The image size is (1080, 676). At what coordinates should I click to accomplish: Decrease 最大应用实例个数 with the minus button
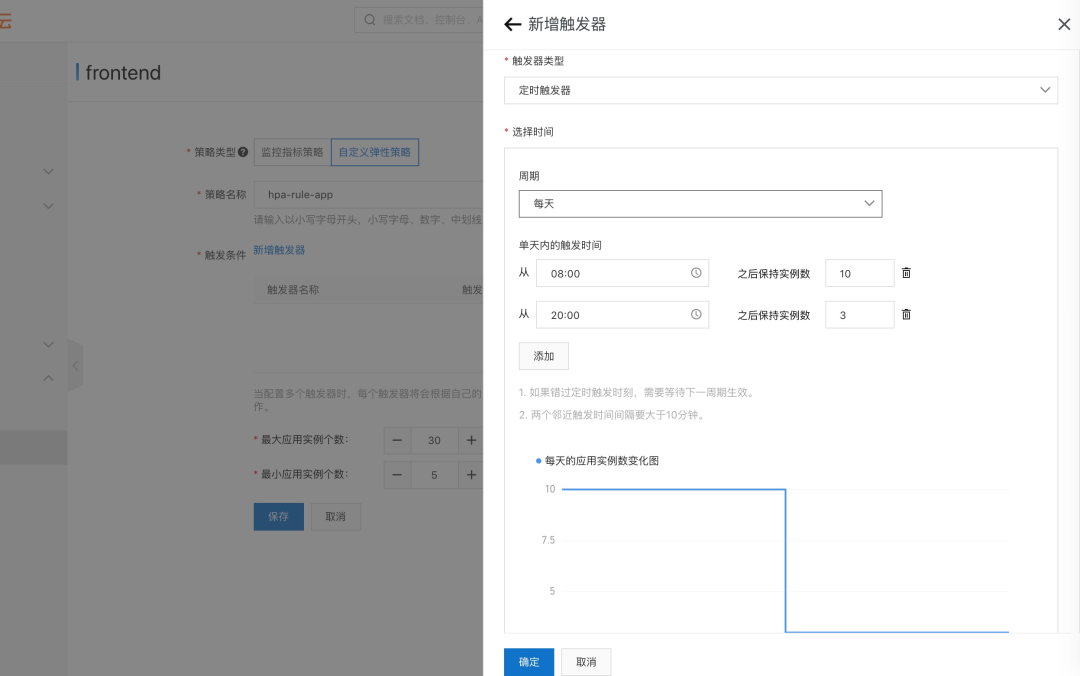click(397, 440)
